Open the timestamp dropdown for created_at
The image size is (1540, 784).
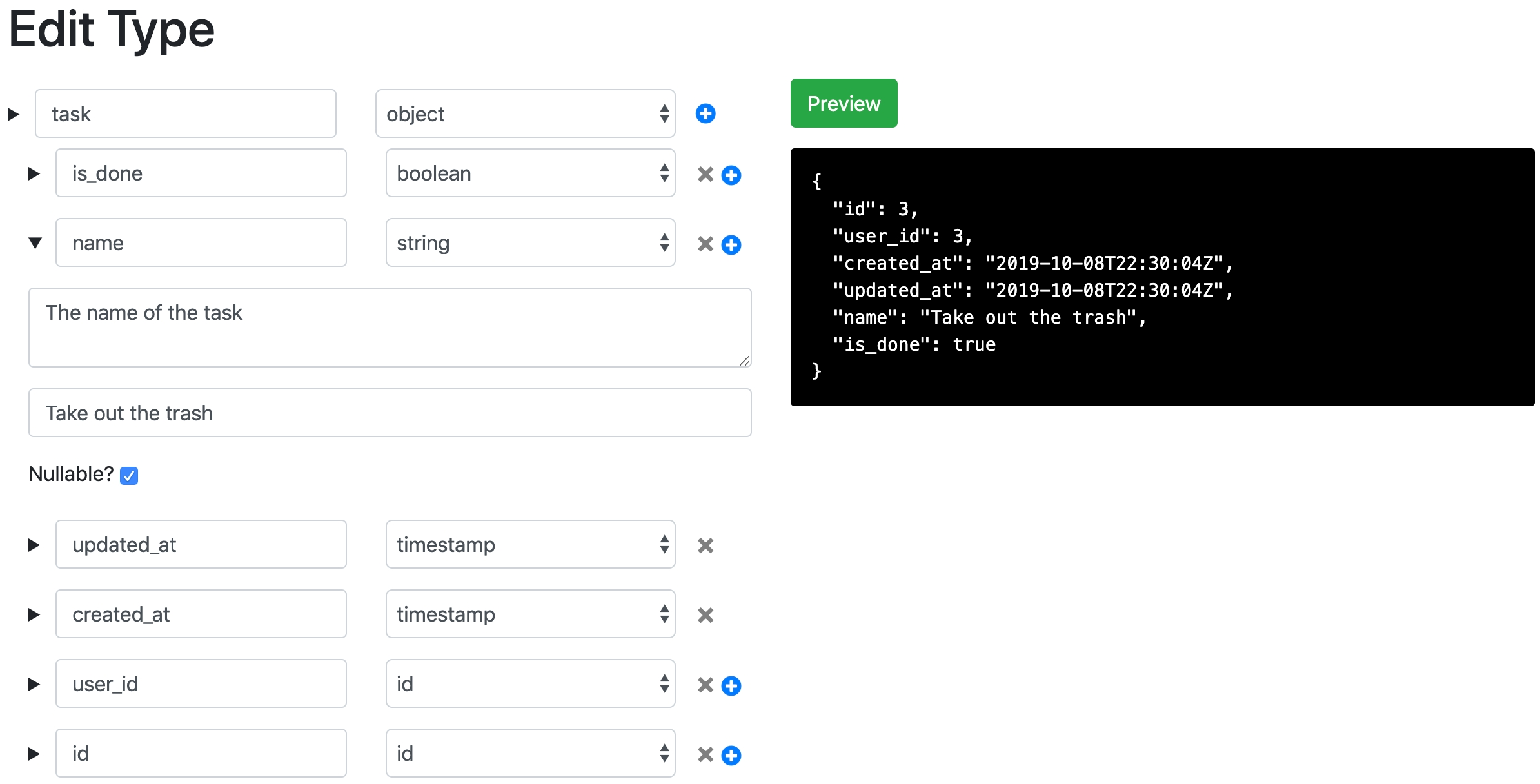coord(530,614)
